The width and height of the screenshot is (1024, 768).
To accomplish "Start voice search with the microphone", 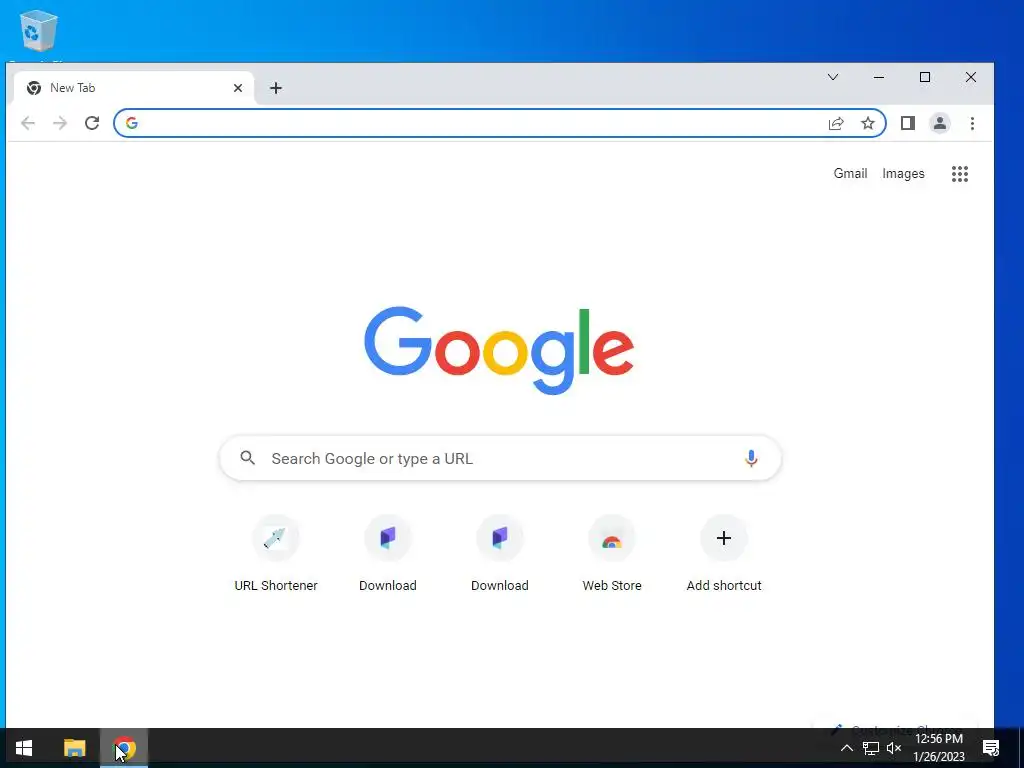I will 751,458.
